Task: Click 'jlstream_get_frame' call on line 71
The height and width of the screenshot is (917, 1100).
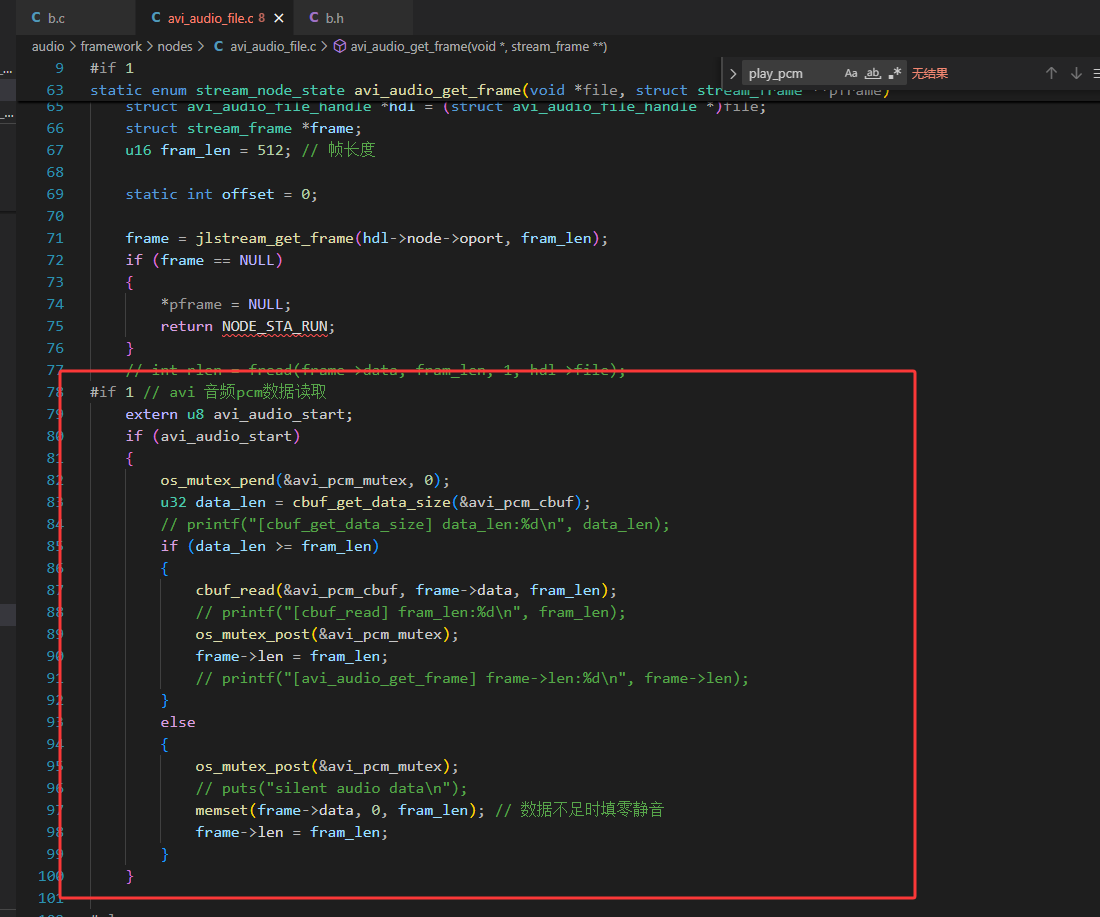Action: [x=274, y=239]
